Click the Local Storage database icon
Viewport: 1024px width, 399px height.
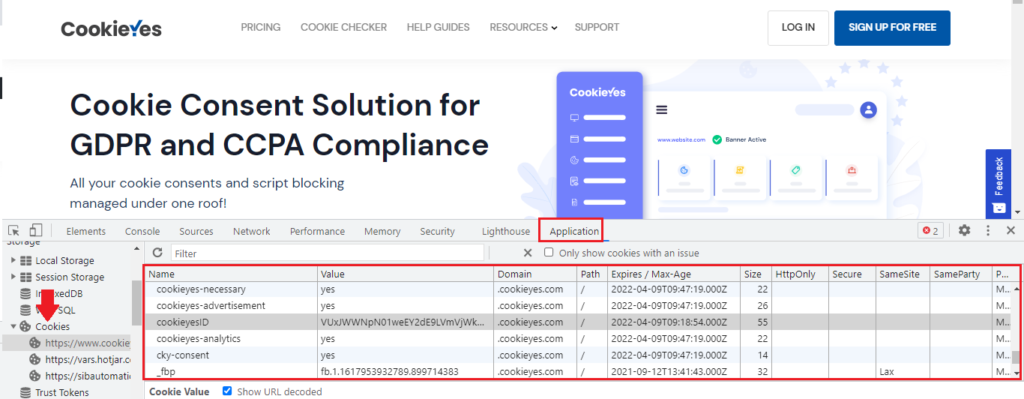(x=26, y=261)
